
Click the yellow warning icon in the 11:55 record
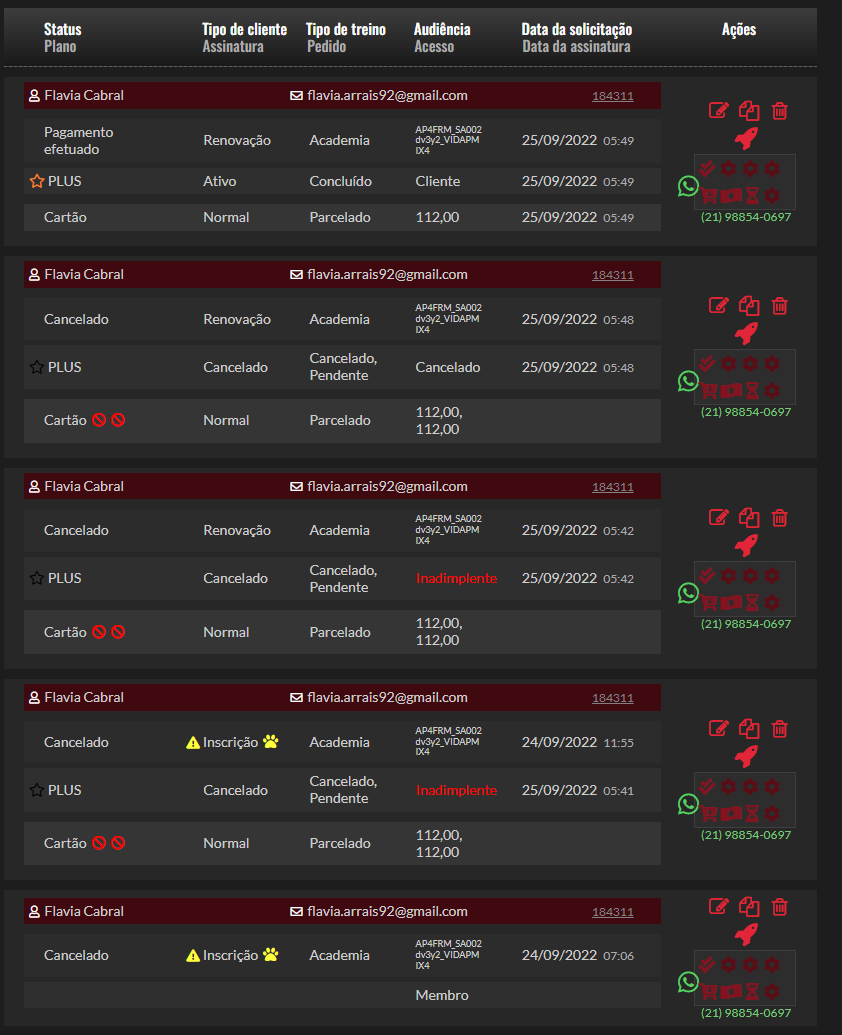point(193,743)
